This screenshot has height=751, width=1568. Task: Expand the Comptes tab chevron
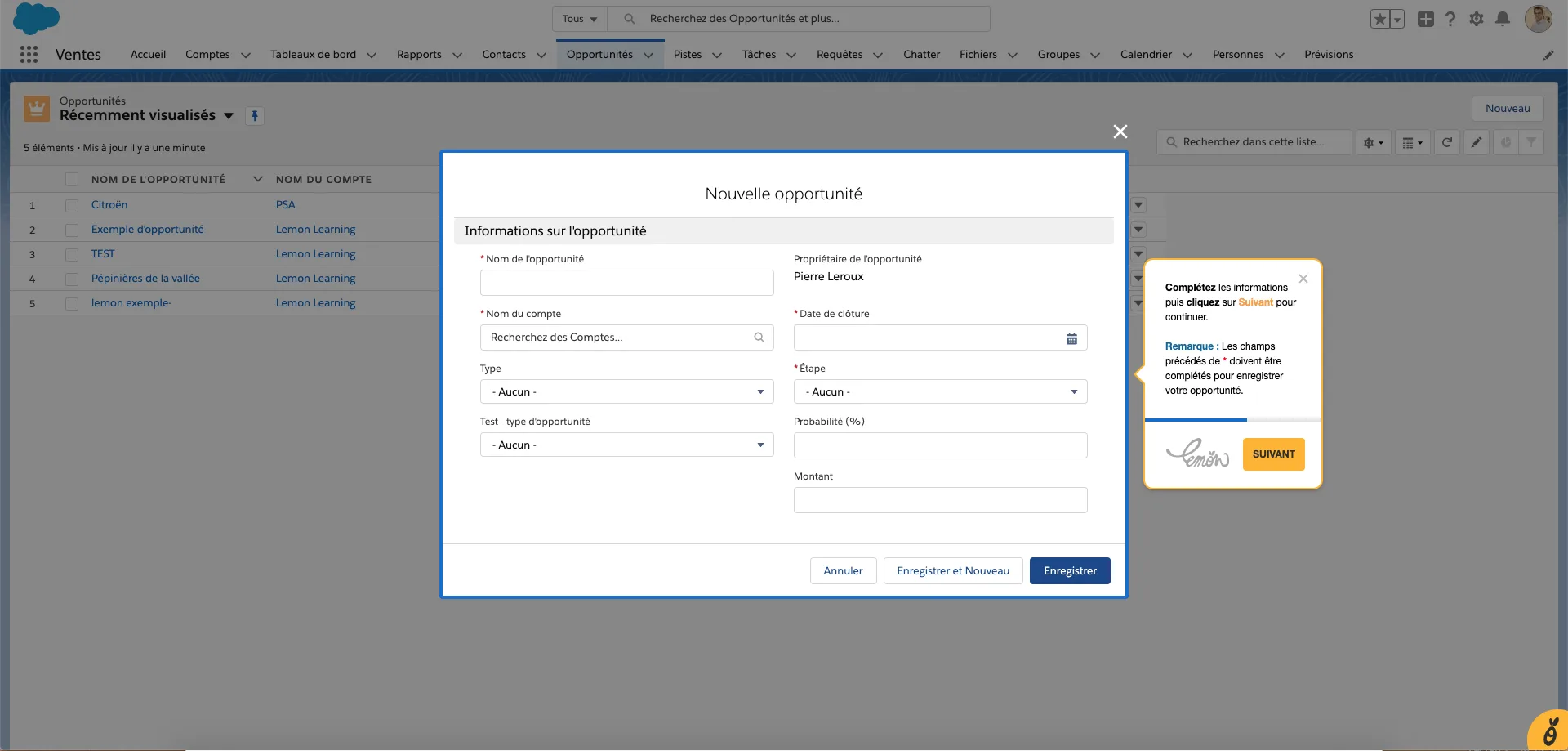245,55
